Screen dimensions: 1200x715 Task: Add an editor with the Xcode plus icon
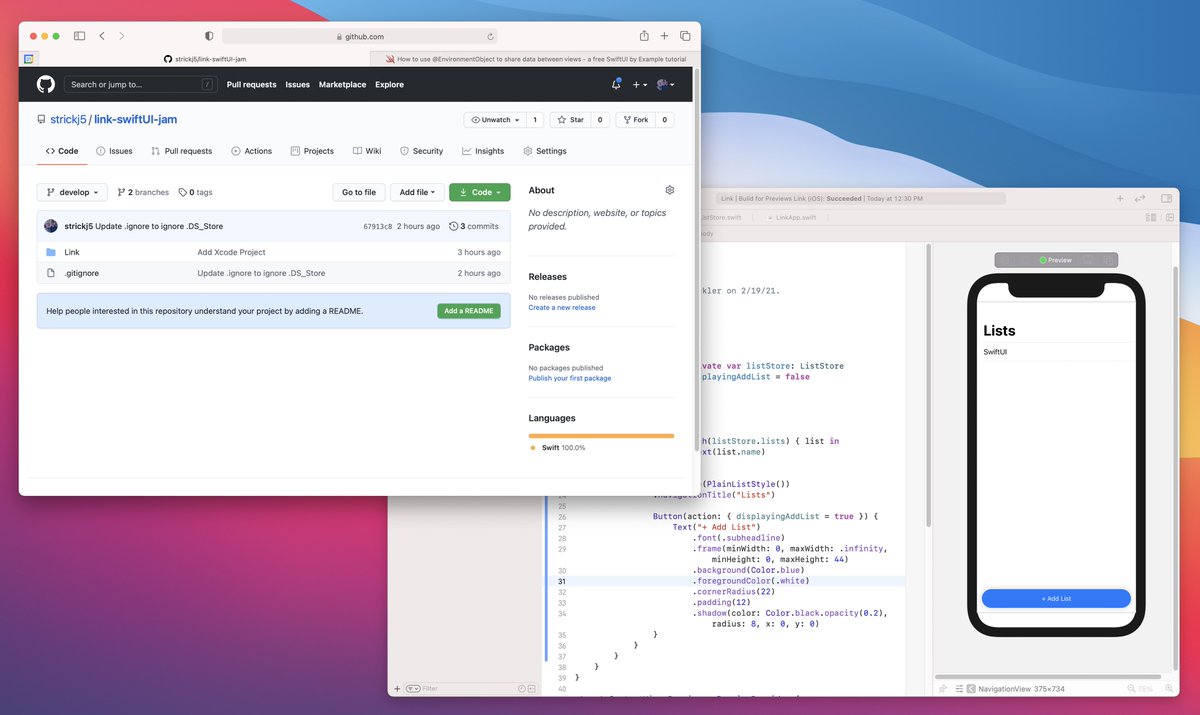1120,199
